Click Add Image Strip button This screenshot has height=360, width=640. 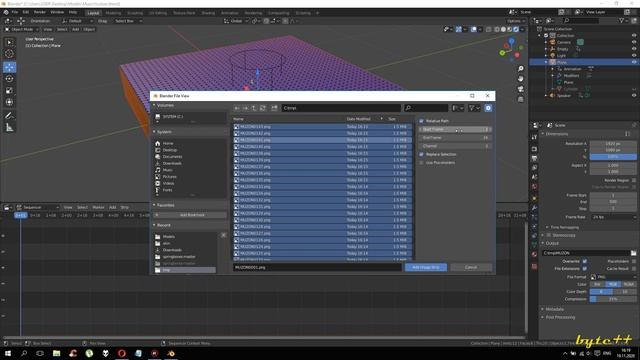(426, 267)
